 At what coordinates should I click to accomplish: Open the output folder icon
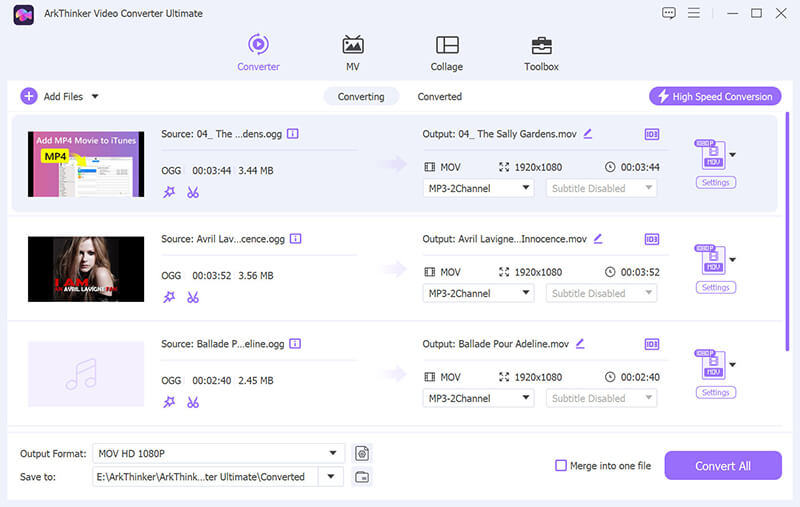(362, 477)
